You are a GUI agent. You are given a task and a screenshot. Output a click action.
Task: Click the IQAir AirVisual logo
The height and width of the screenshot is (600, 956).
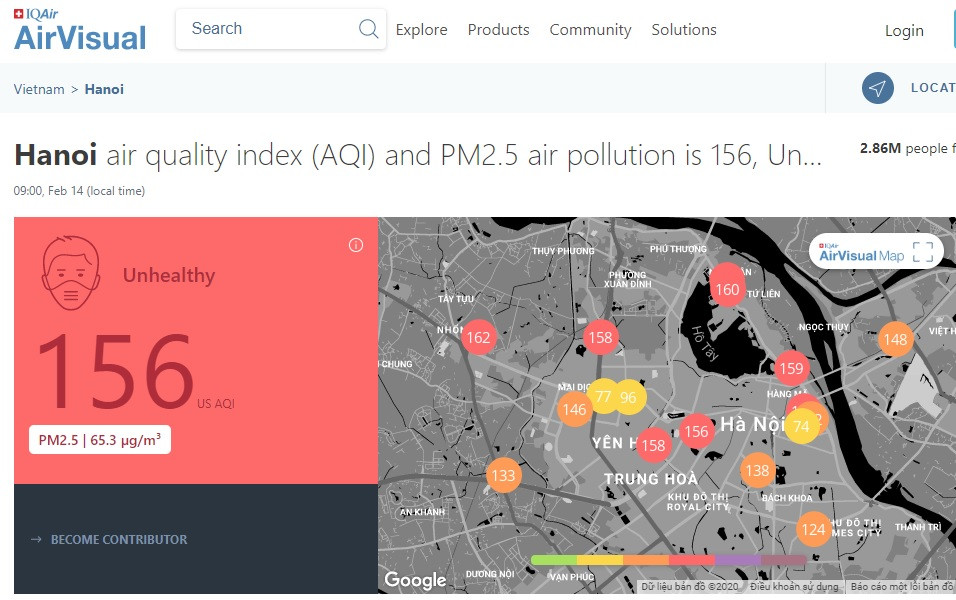click(x=80, y=30)
